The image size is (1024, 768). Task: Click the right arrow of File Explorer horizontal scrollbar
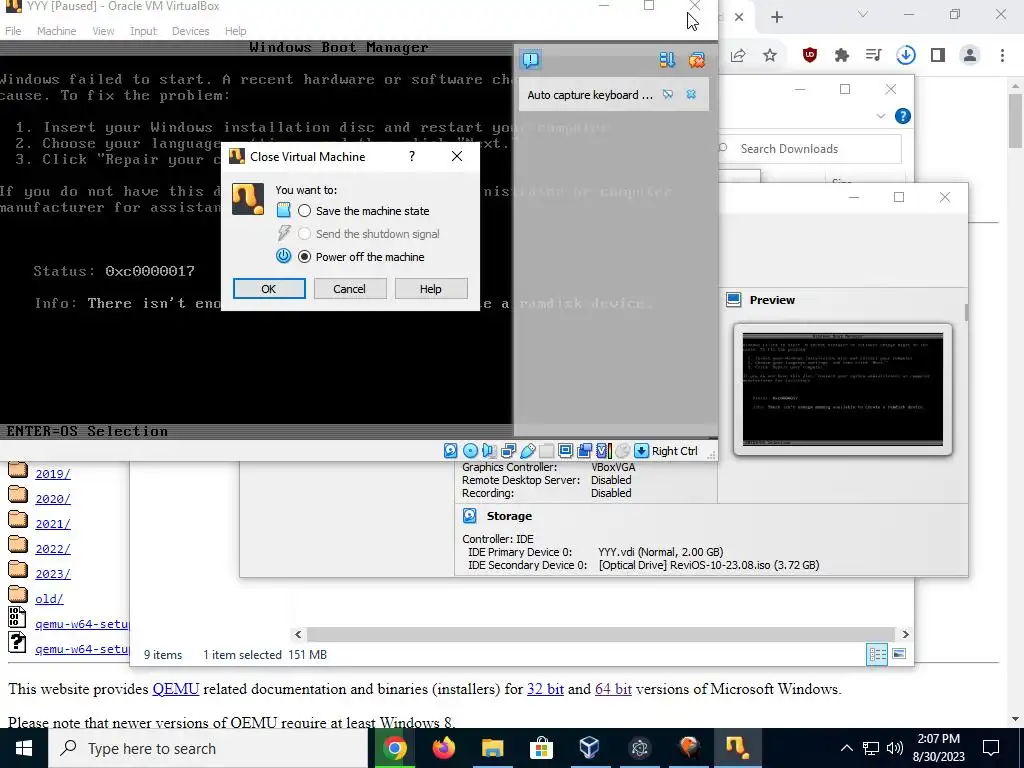point(905,634)
